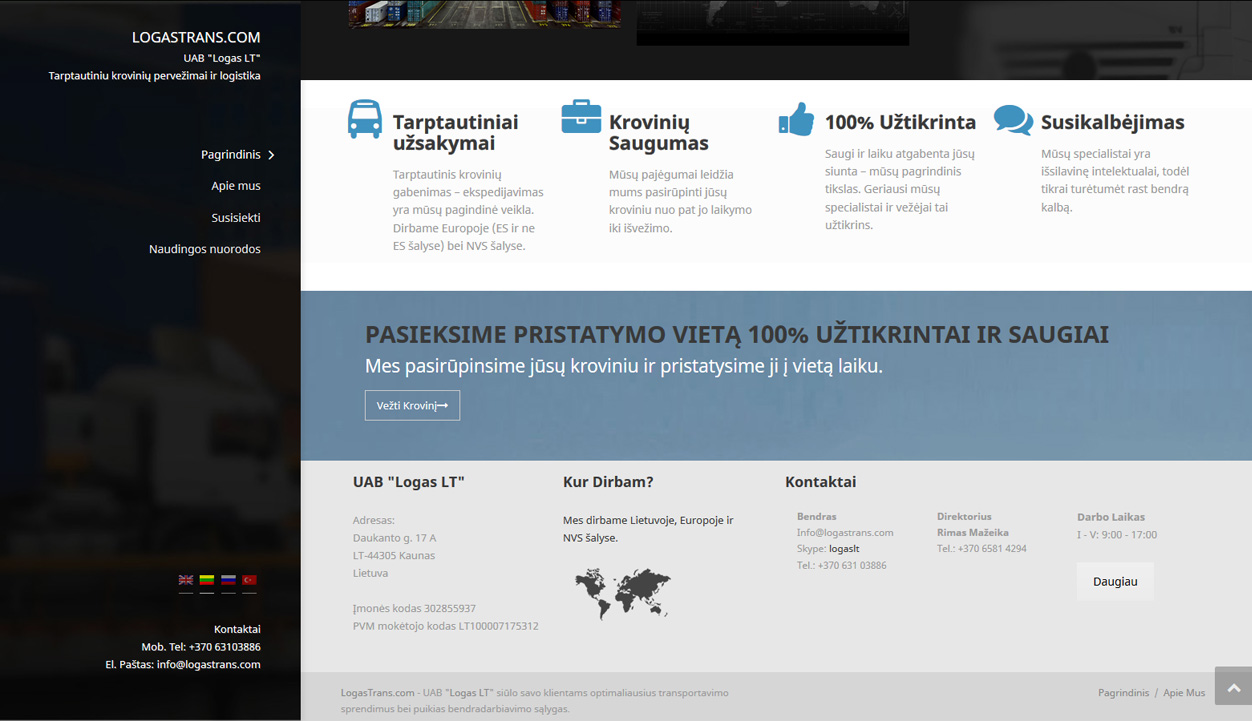Click the working hours I - V: 9:00 - 17:00
1252x721 pixels.
(1117, 534)
